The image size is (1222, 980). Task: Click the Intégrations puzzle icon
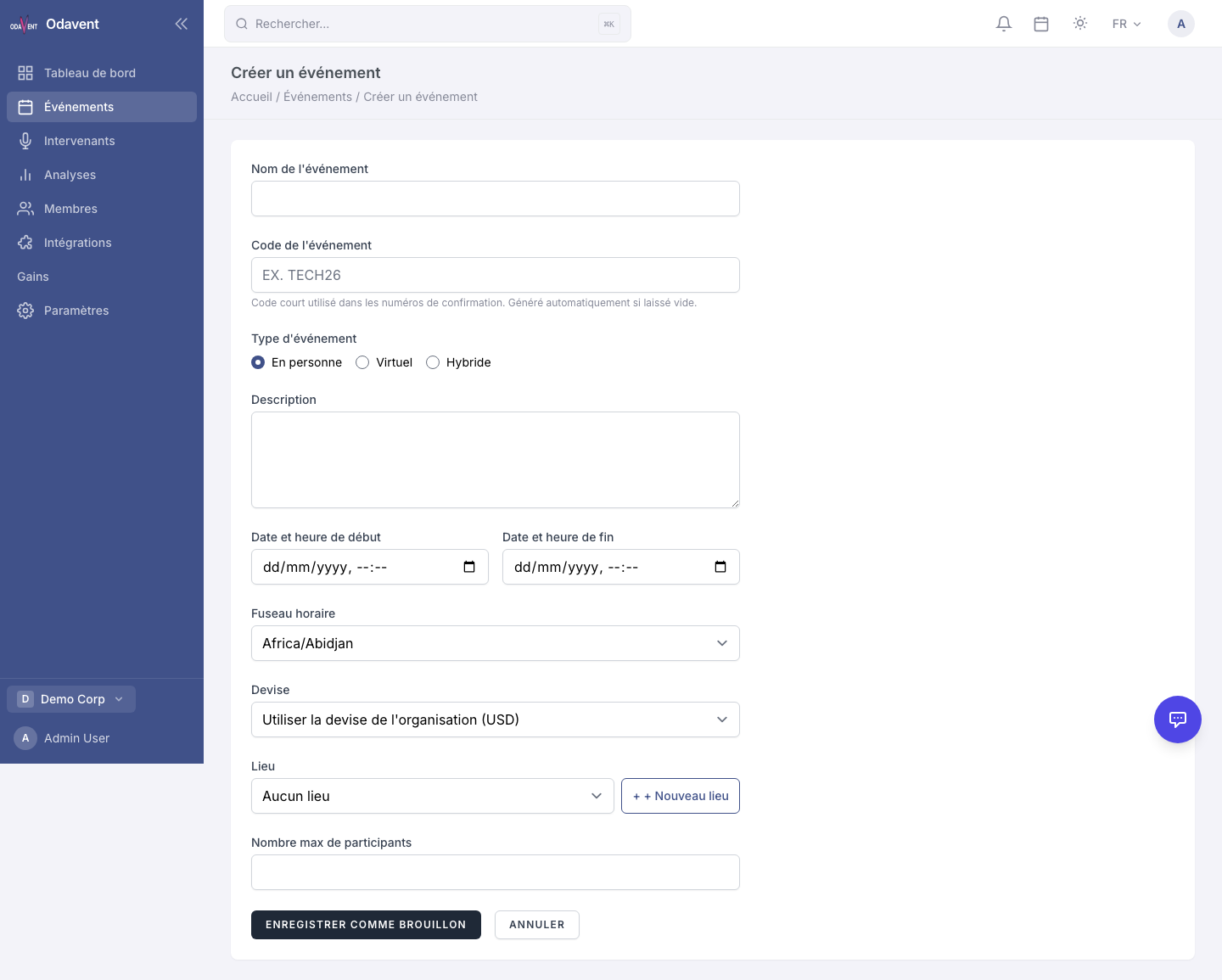[25, 243]
